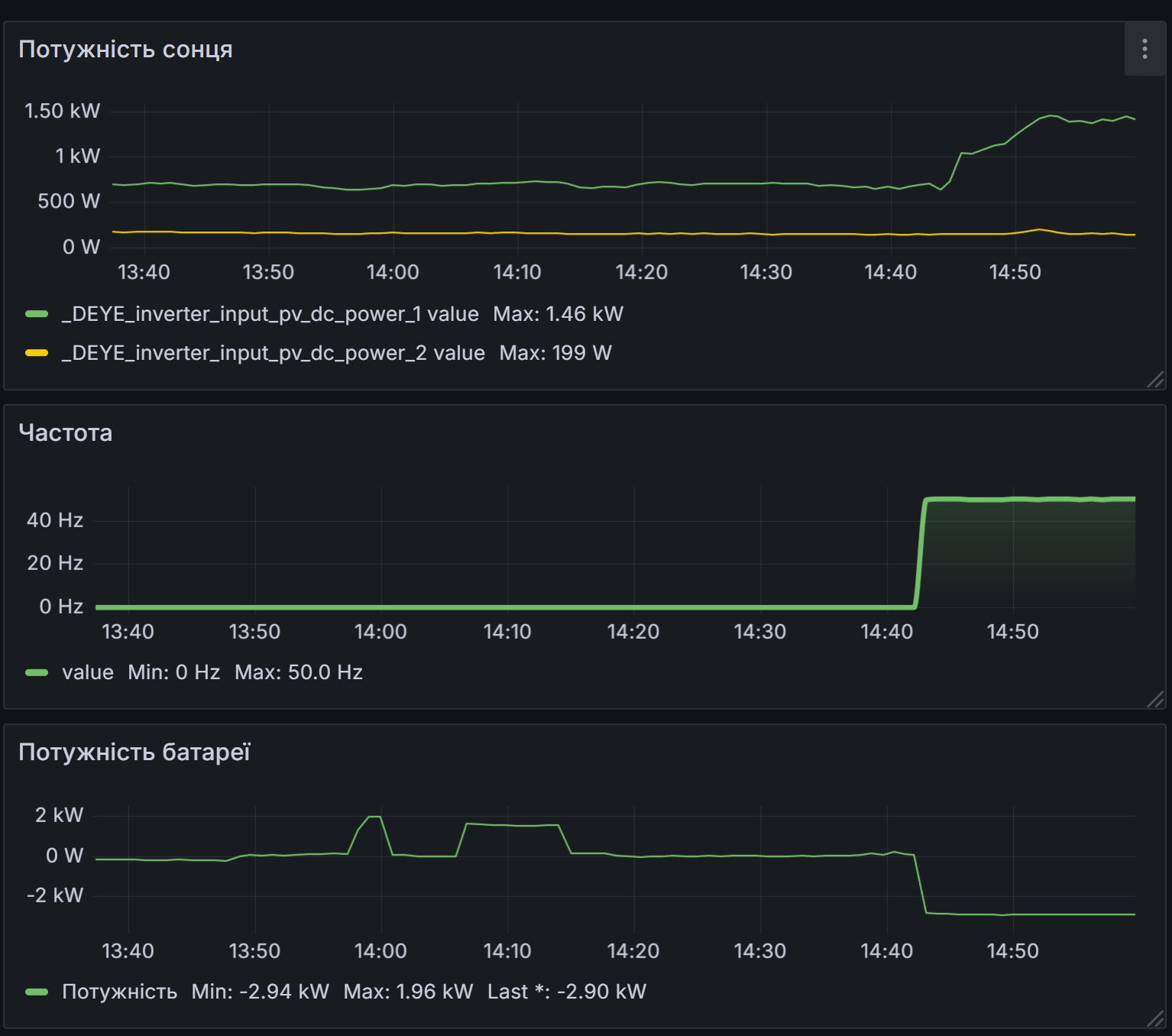1172x1036 pixels.
Task: Grab the resize handle of Потужність сонця panel
Action: tap(1154, 380)
